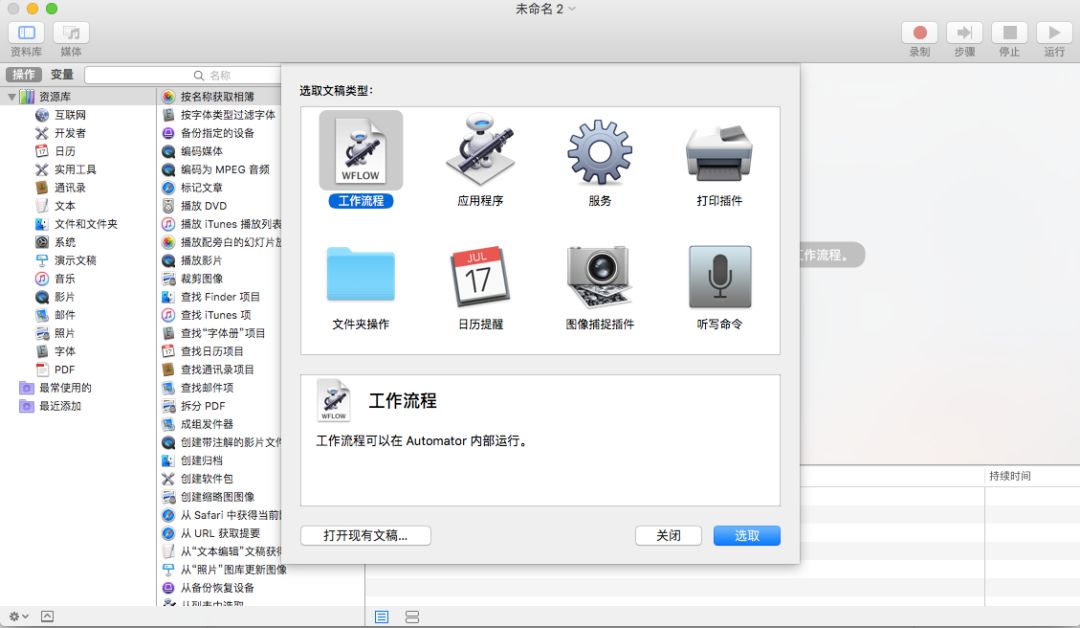Select the 服务 gear icon
The height and width of the screenshot is (628, 1080).
[600, 151]
